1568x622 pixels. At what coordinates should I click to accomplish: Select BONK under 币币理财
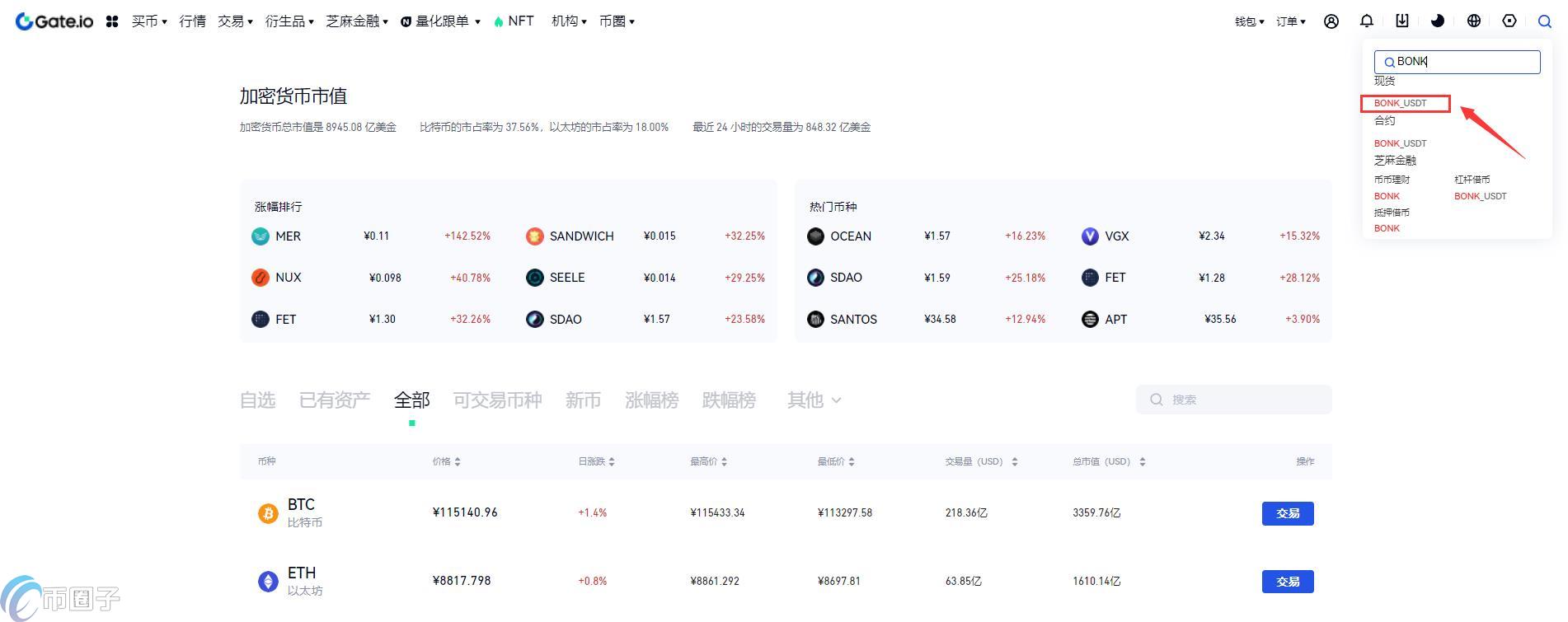(x=1387, y=196)
